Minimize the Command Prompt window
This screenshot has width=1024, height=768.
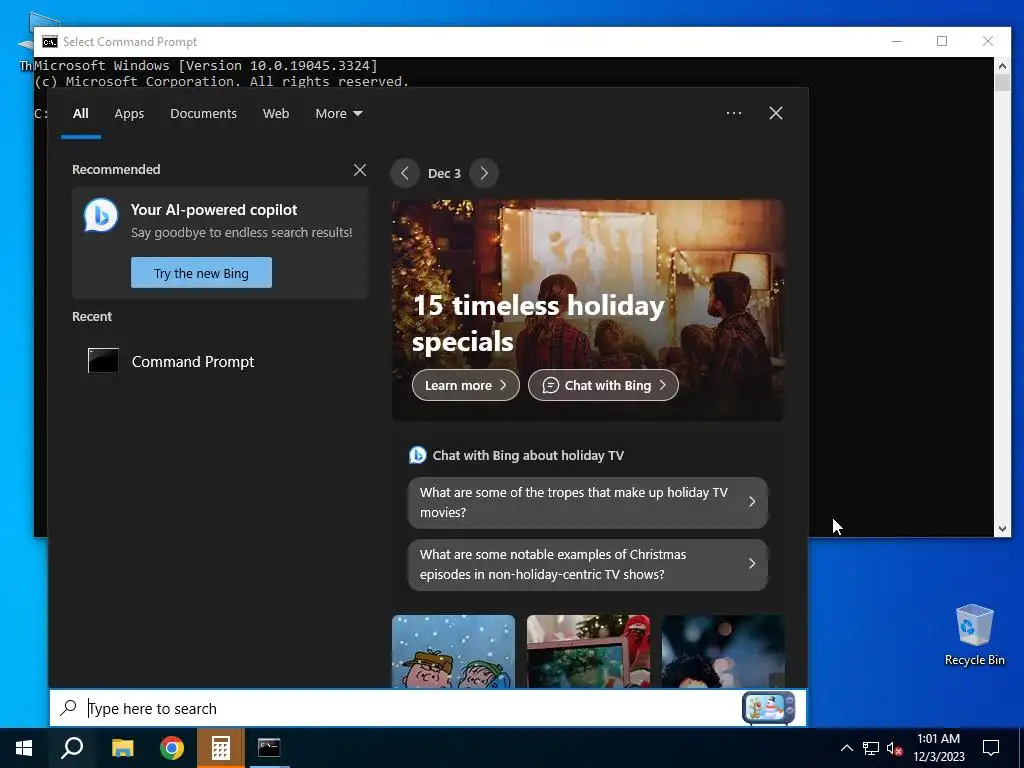[x=897, y=41]
